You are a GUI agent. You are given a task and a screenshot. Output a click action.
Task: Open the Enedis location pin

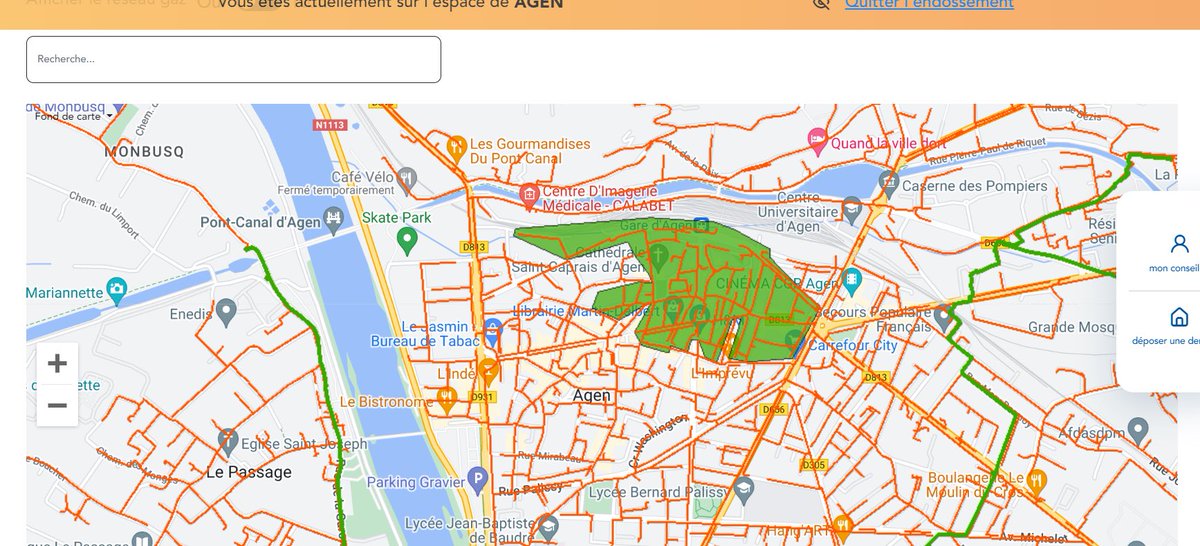(226, 312)
